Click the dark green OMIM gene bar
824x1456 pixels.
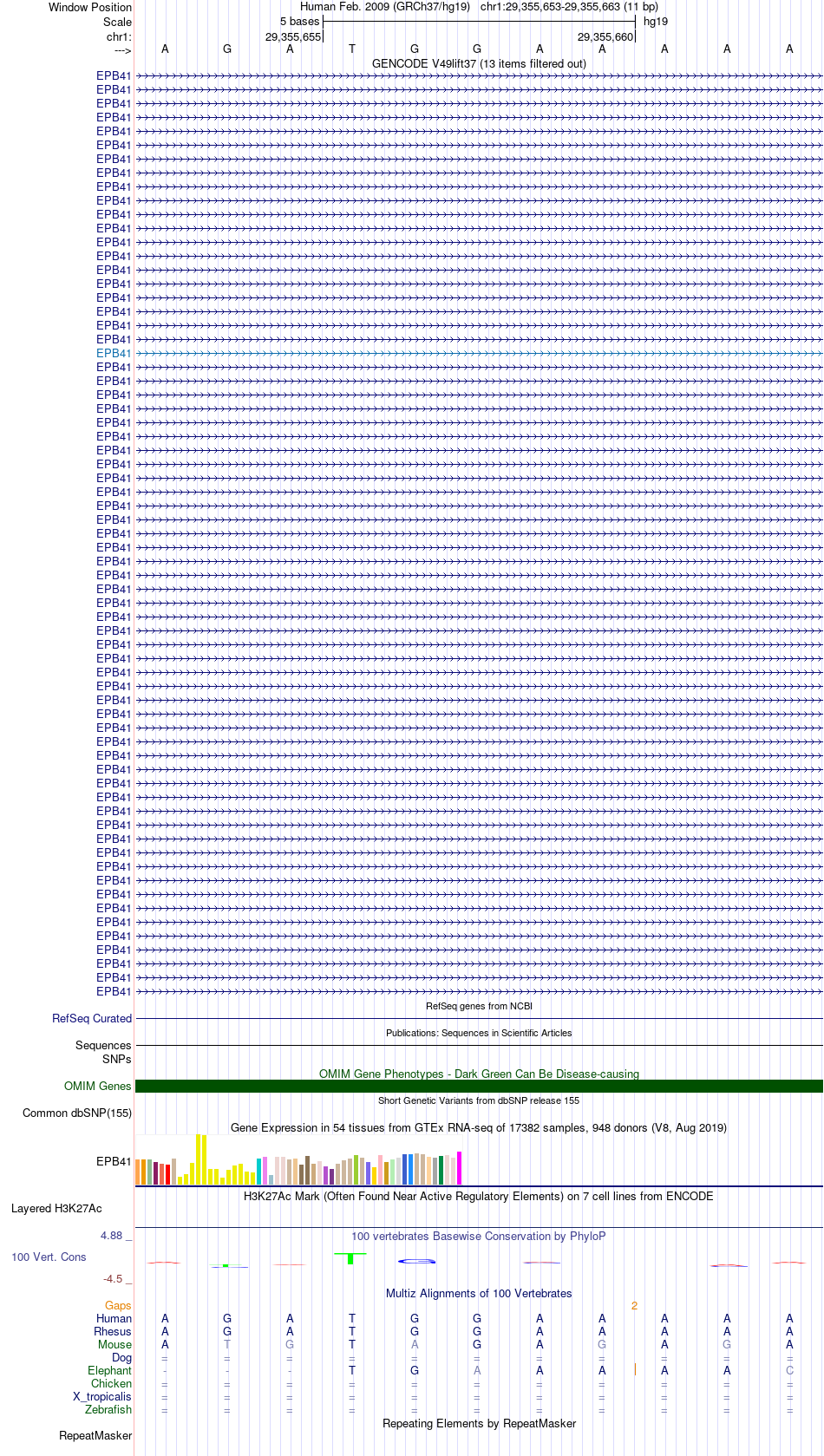pos(479,1086)
